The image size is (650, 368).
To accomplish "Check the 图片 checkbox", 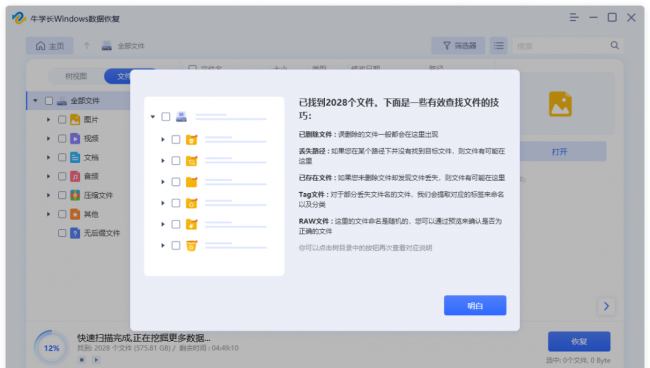I will [62, 120].
